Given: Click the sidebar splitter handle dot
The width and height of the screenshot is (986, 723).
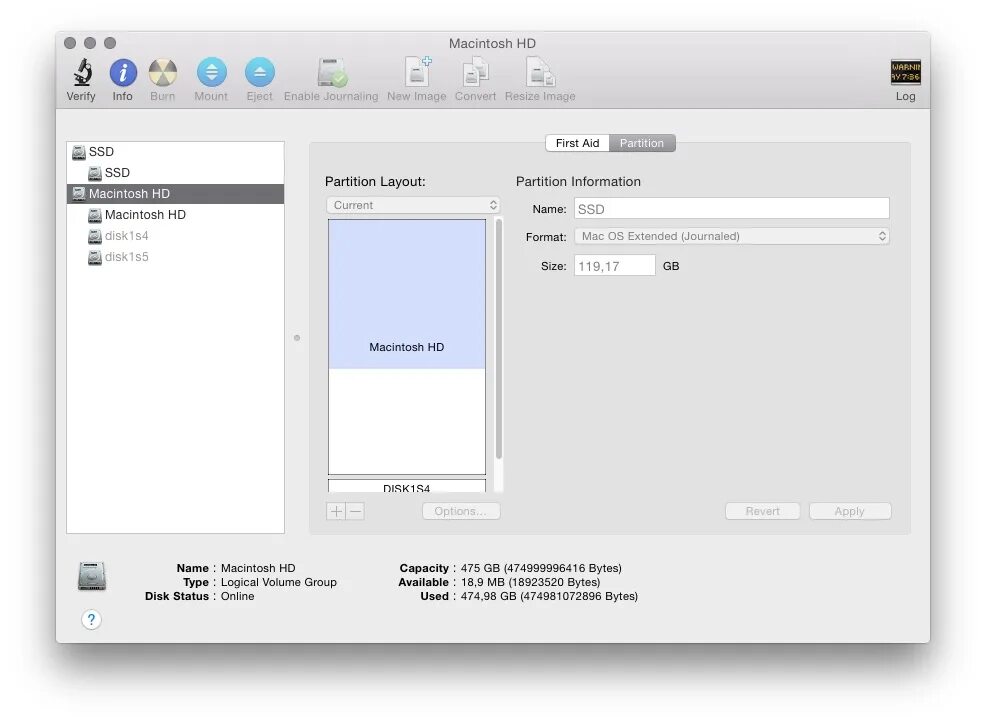Looking at the screenshot, I should tap(297, 338).
